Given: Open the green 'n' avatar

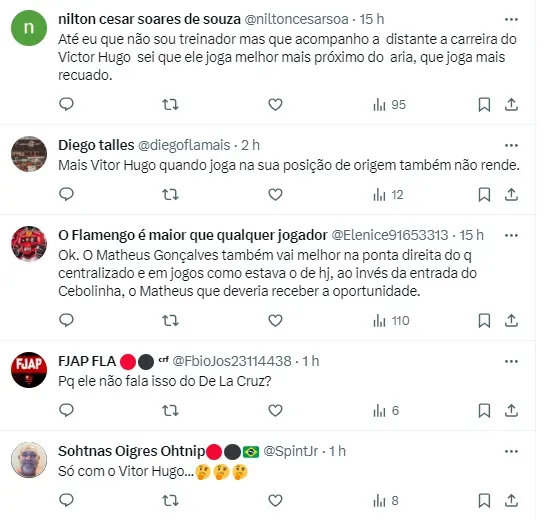Looking at the screenshot, I should tap(29, 28).
